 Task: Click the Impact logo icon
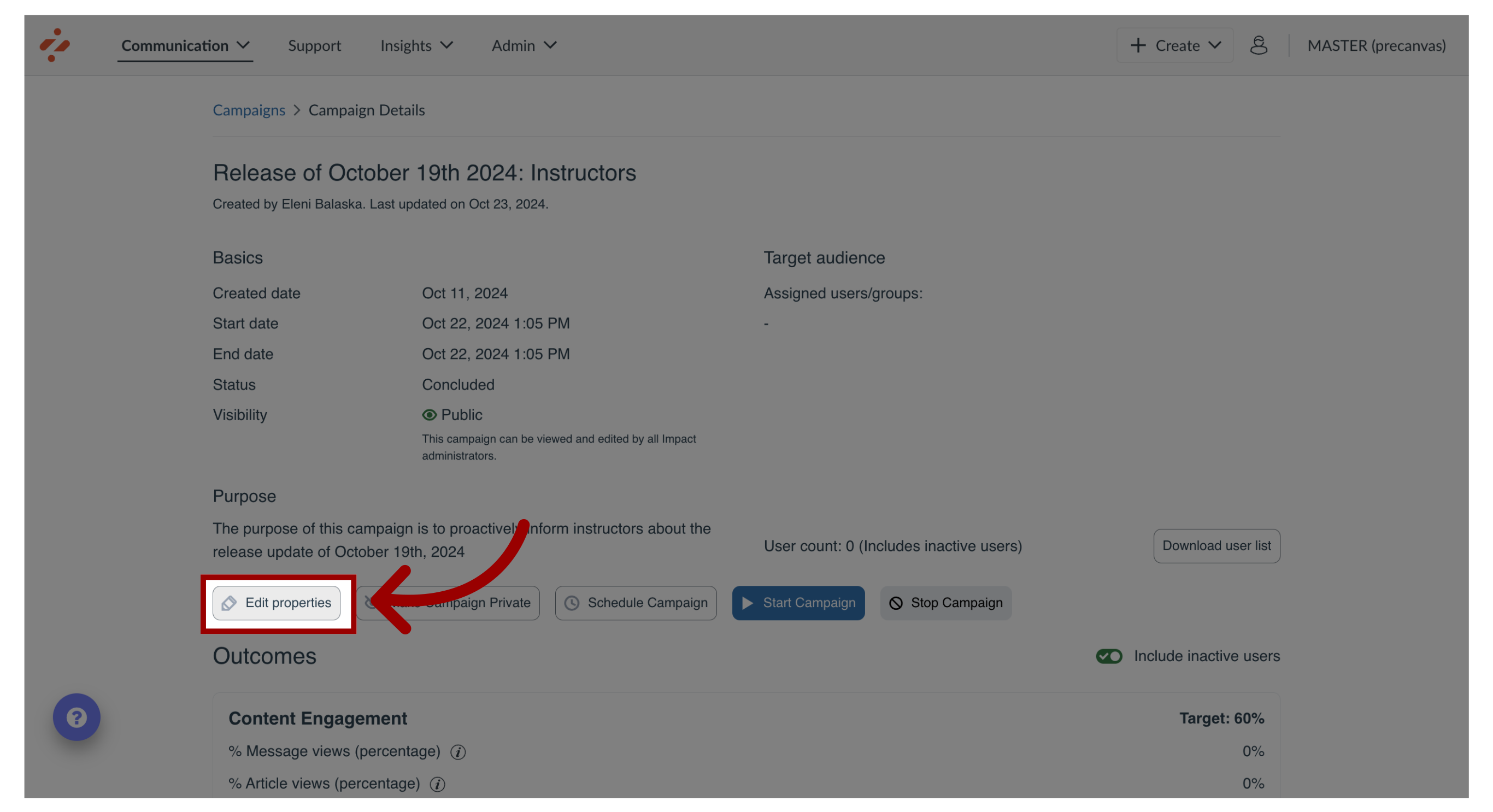[55, 45]
